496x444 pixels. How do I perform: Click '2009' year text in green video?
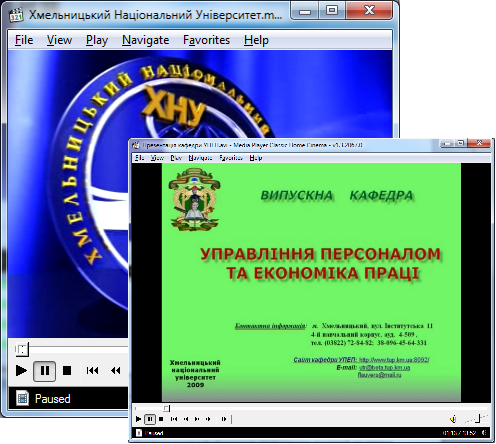(195, 385)
